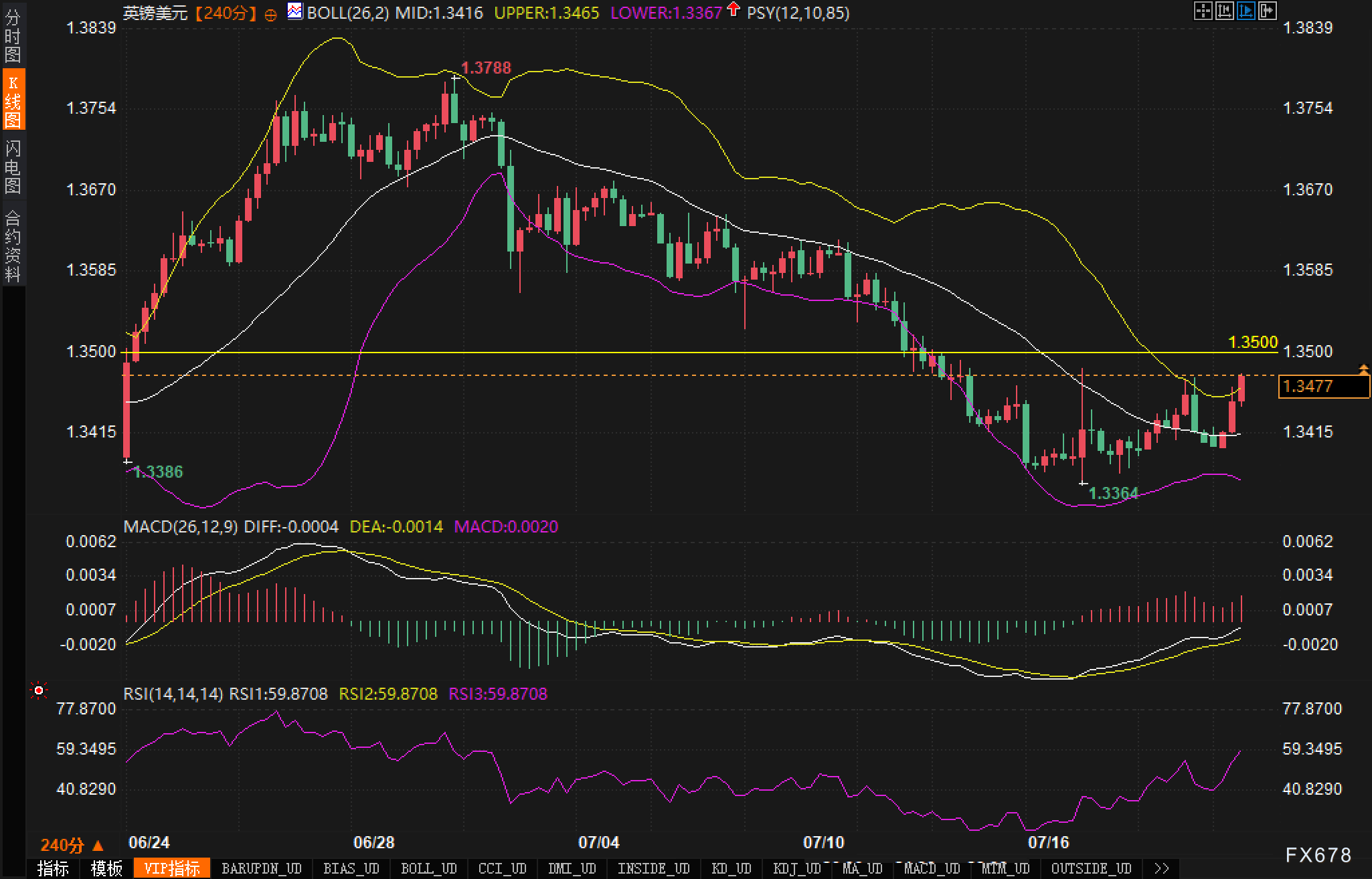Click the red sun marker beside RSI panel
This screenshot has width=1372, height=879.
tap(39, 690)
